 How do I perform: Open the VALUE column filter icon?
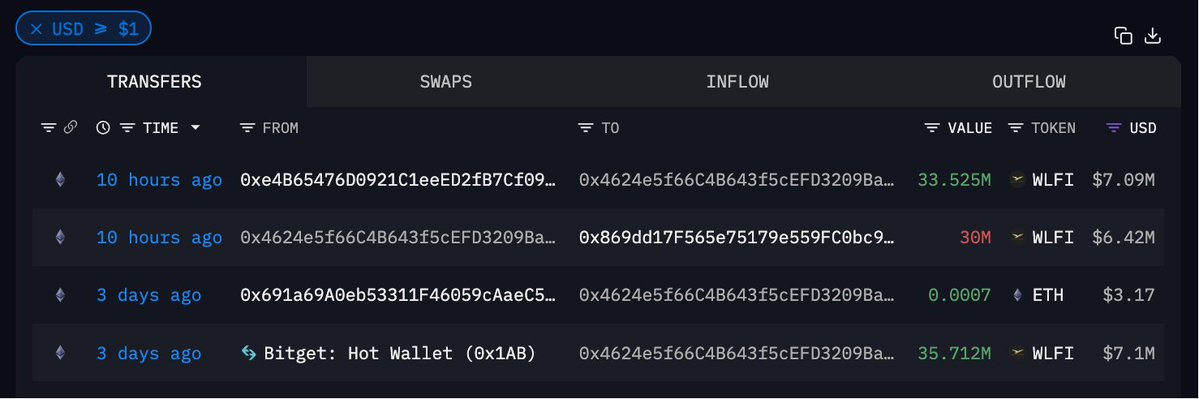point(932,128)
